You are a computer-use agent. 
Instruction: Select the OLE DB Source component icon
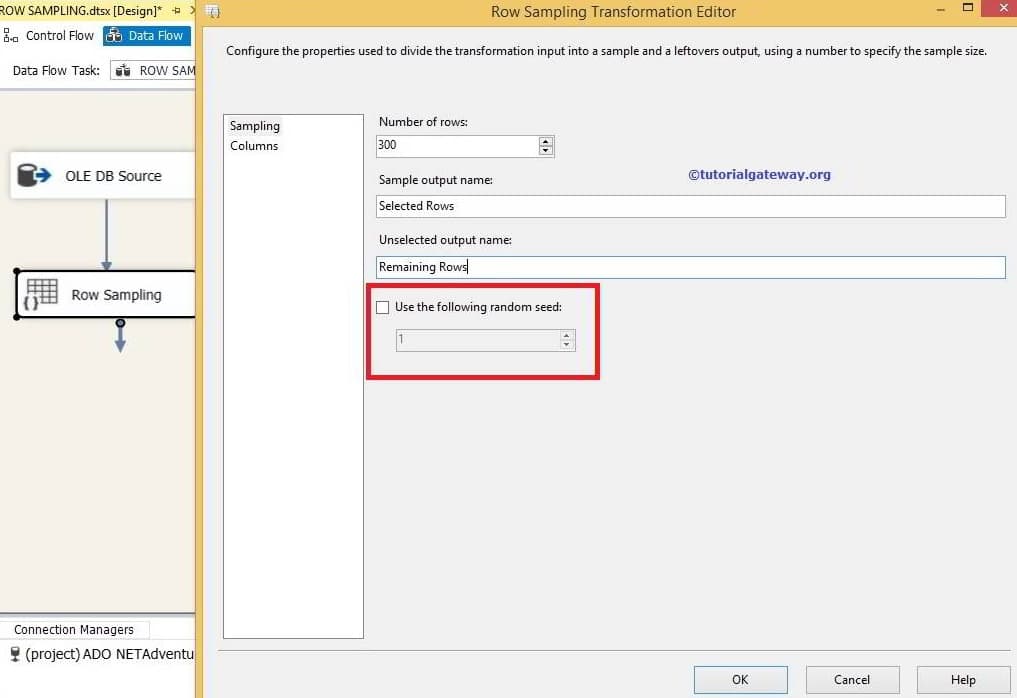point(33,175)
